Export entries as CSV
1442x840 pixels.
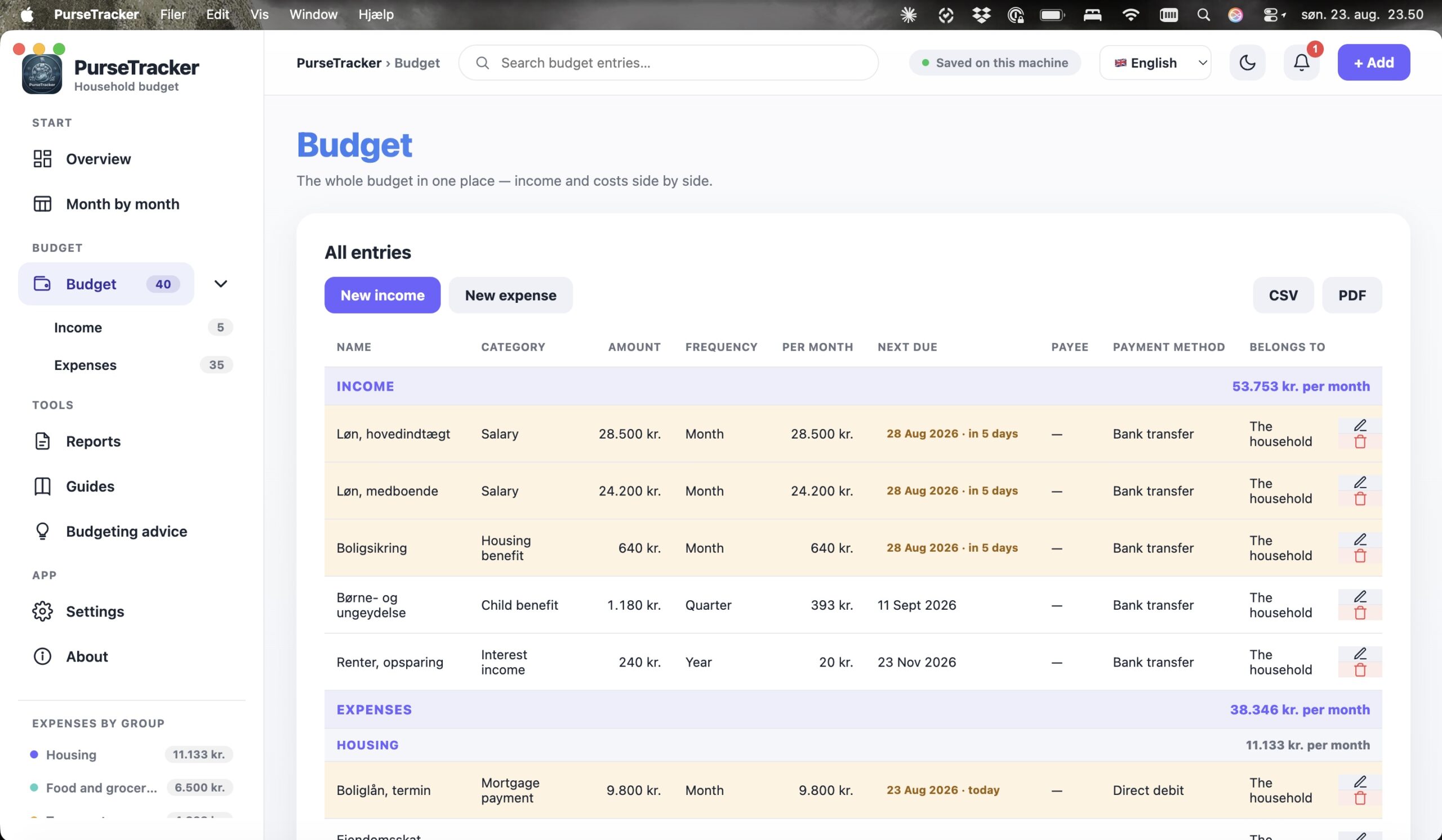(1283, 295)
